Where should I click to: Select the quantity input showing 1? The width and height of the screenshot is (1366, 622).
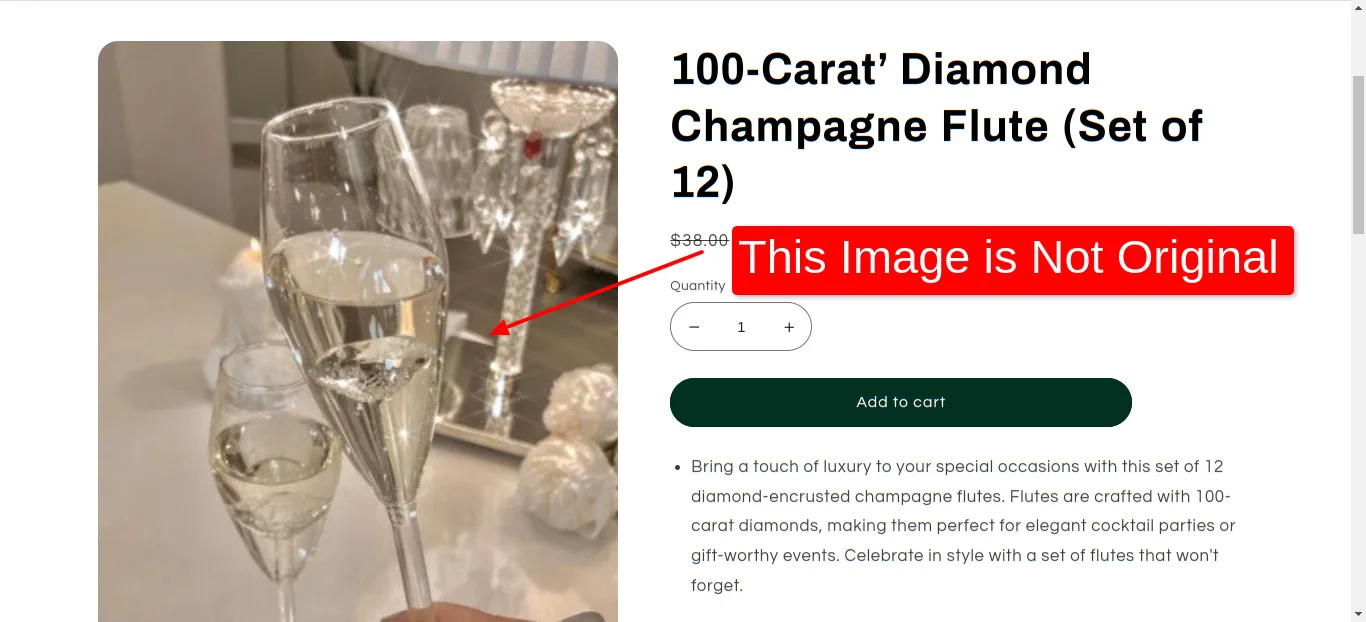coord(741,326)
